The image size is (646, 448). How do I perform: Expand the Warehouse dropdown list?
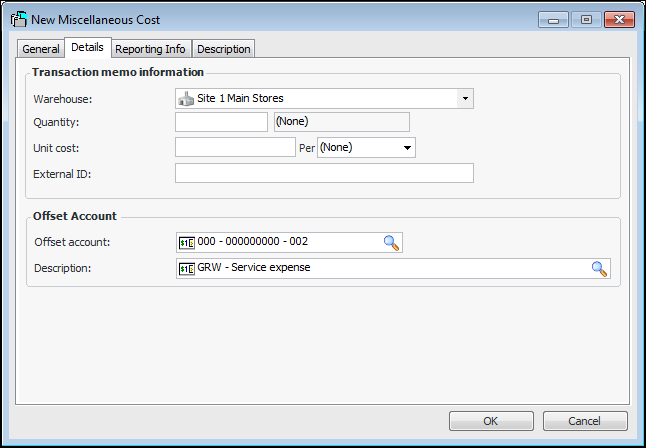click(464, 98)
